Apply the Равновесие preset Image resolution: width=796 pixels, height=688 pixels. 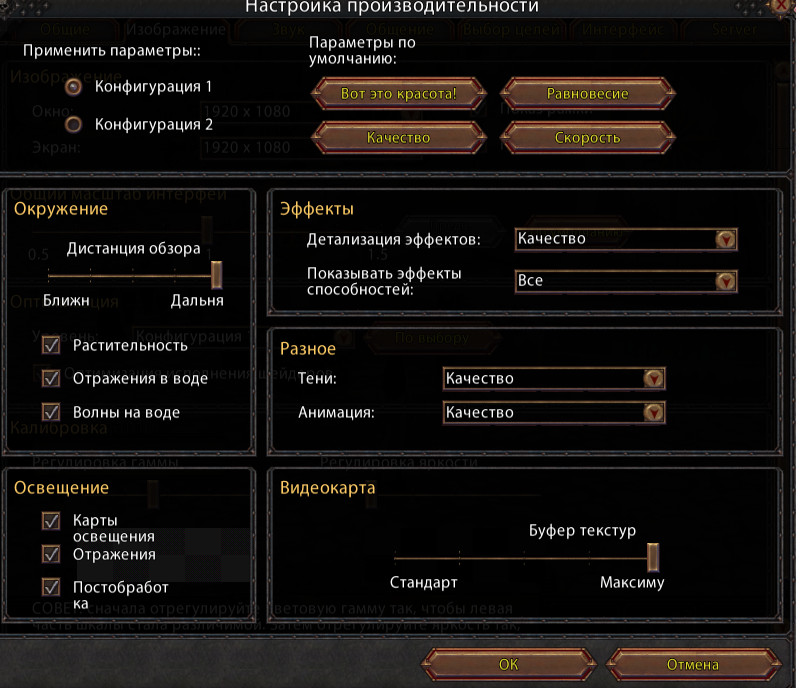(587, 94)
